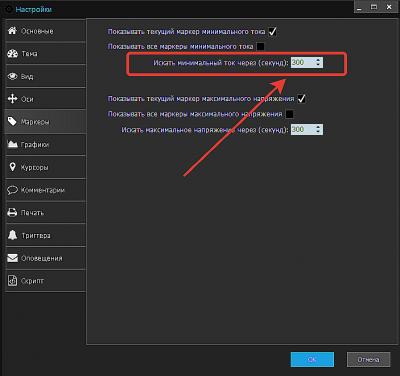
Task: Click the script file icon beside Скрипт
Action: (12, 281)
